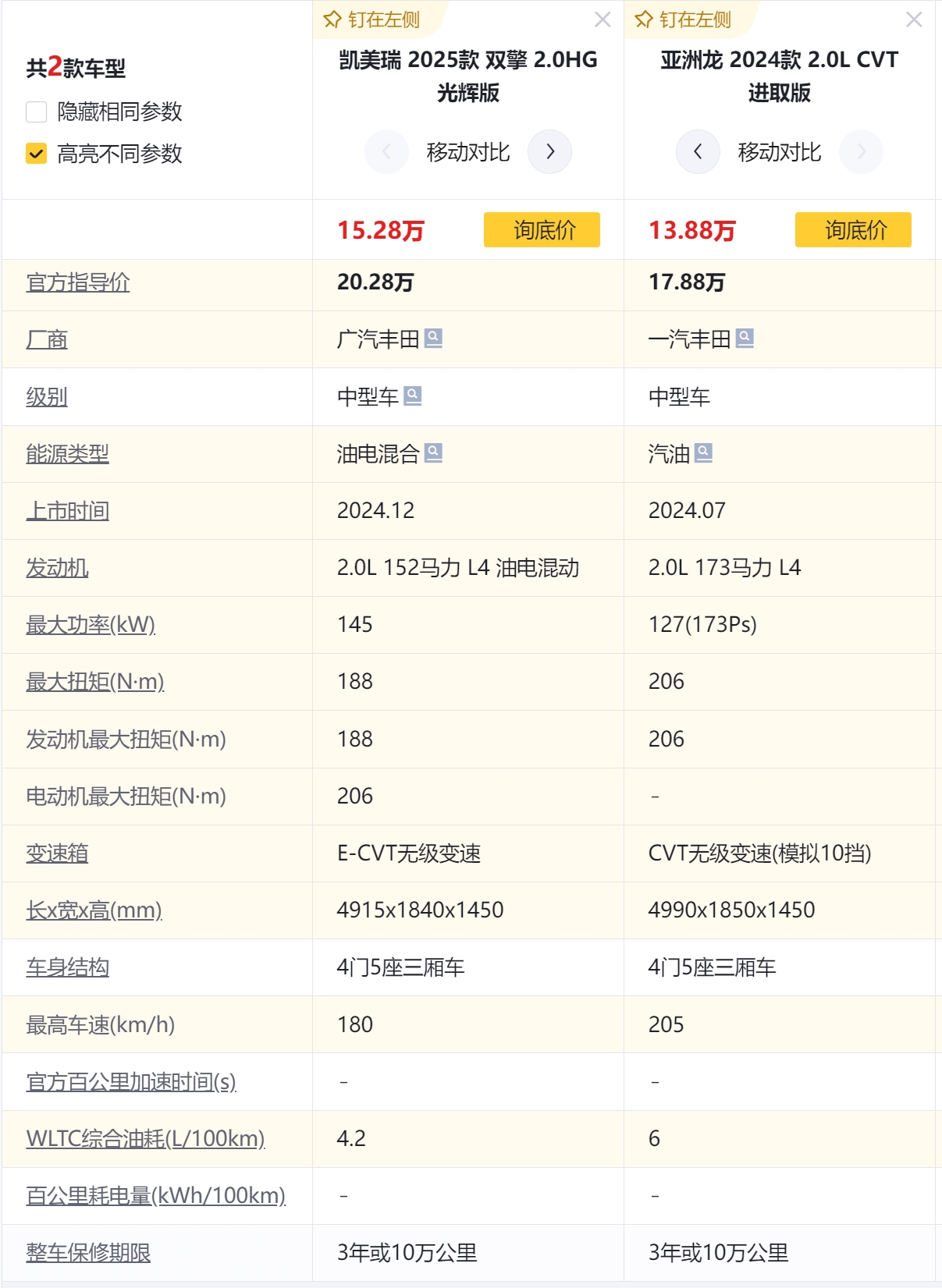Move the 亚洲龙 column right
The image size is (942, 1288).
click(x=862, y=151)
